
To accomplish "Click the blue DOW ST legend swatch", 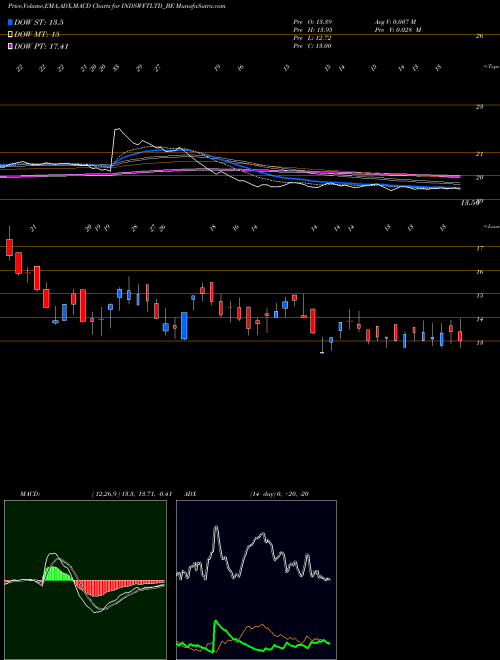I will 10,22.
